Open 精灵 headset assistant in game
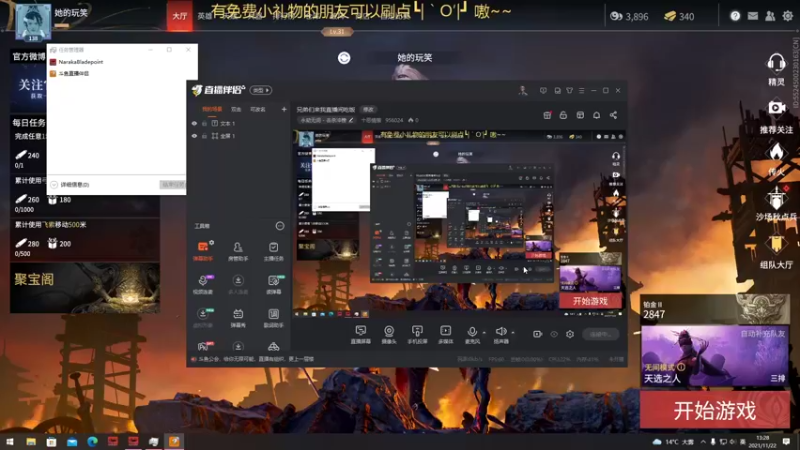The width and height of the screenshot is (800, 450). click(776, 70)
